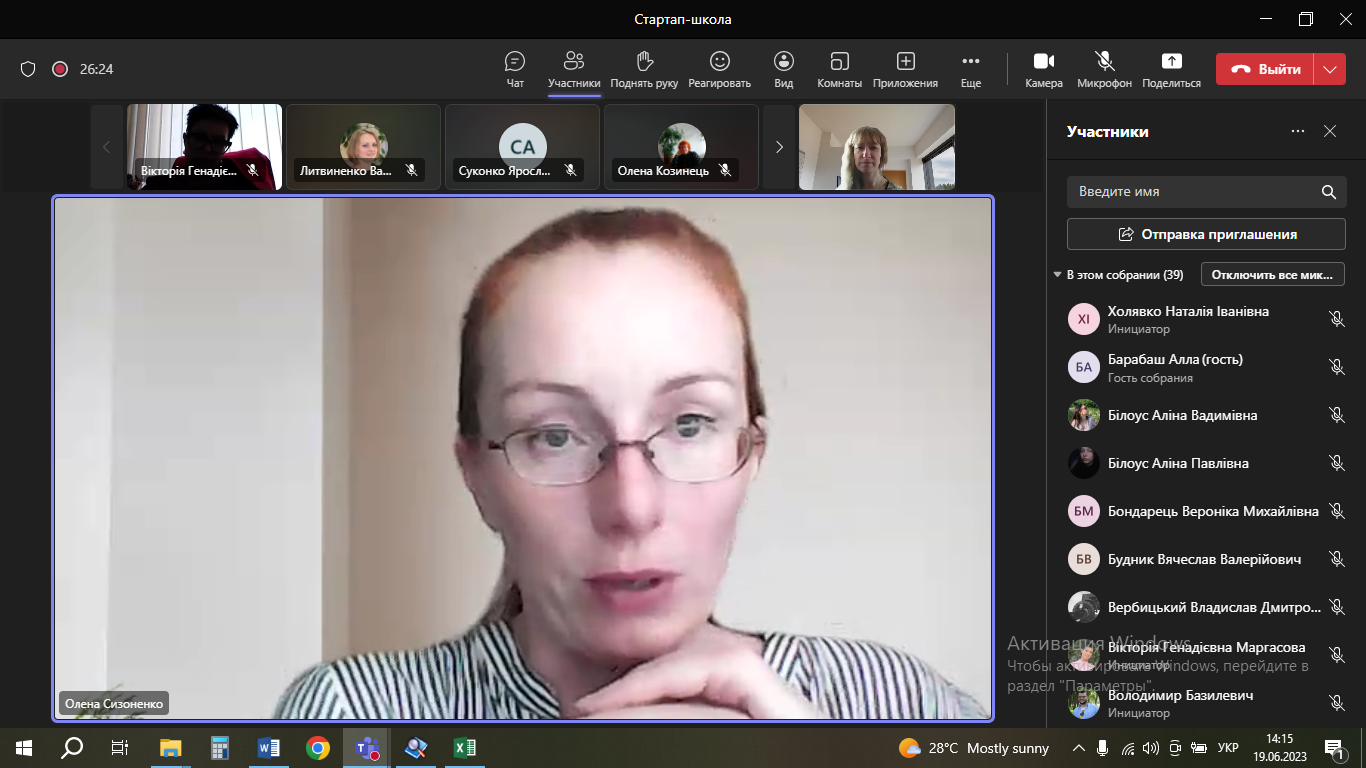The image size is (1366, 768).
Task: Toggle mic of Холявко Наталія Іванівна
Action: pyautogui.click(x=1336, y=319)
